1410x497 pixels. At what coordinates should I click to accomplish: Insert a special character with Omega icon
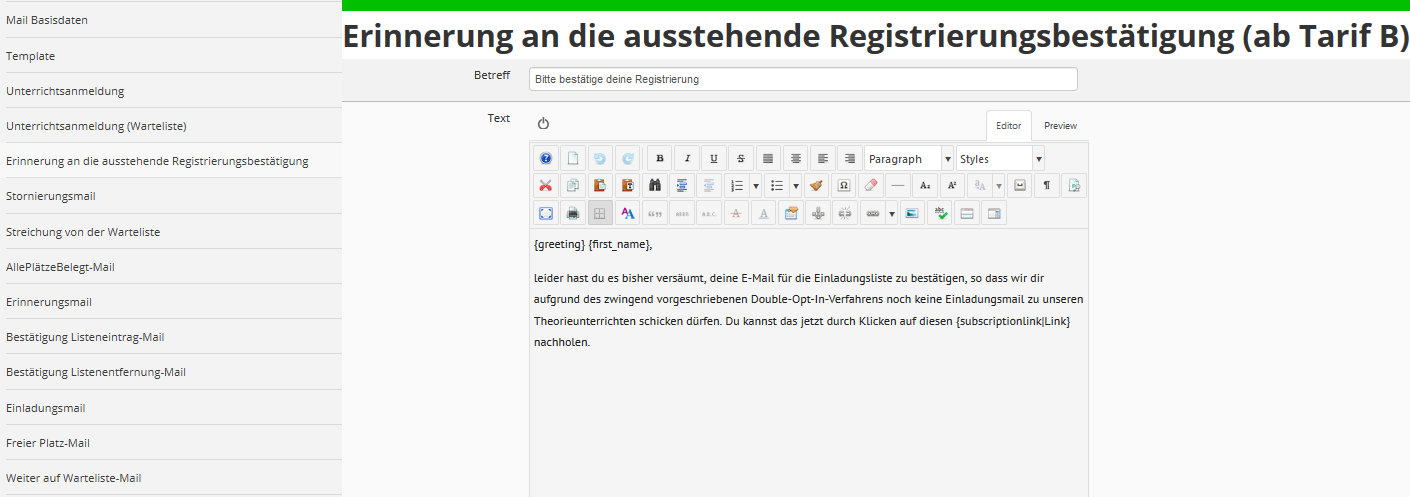844,185
